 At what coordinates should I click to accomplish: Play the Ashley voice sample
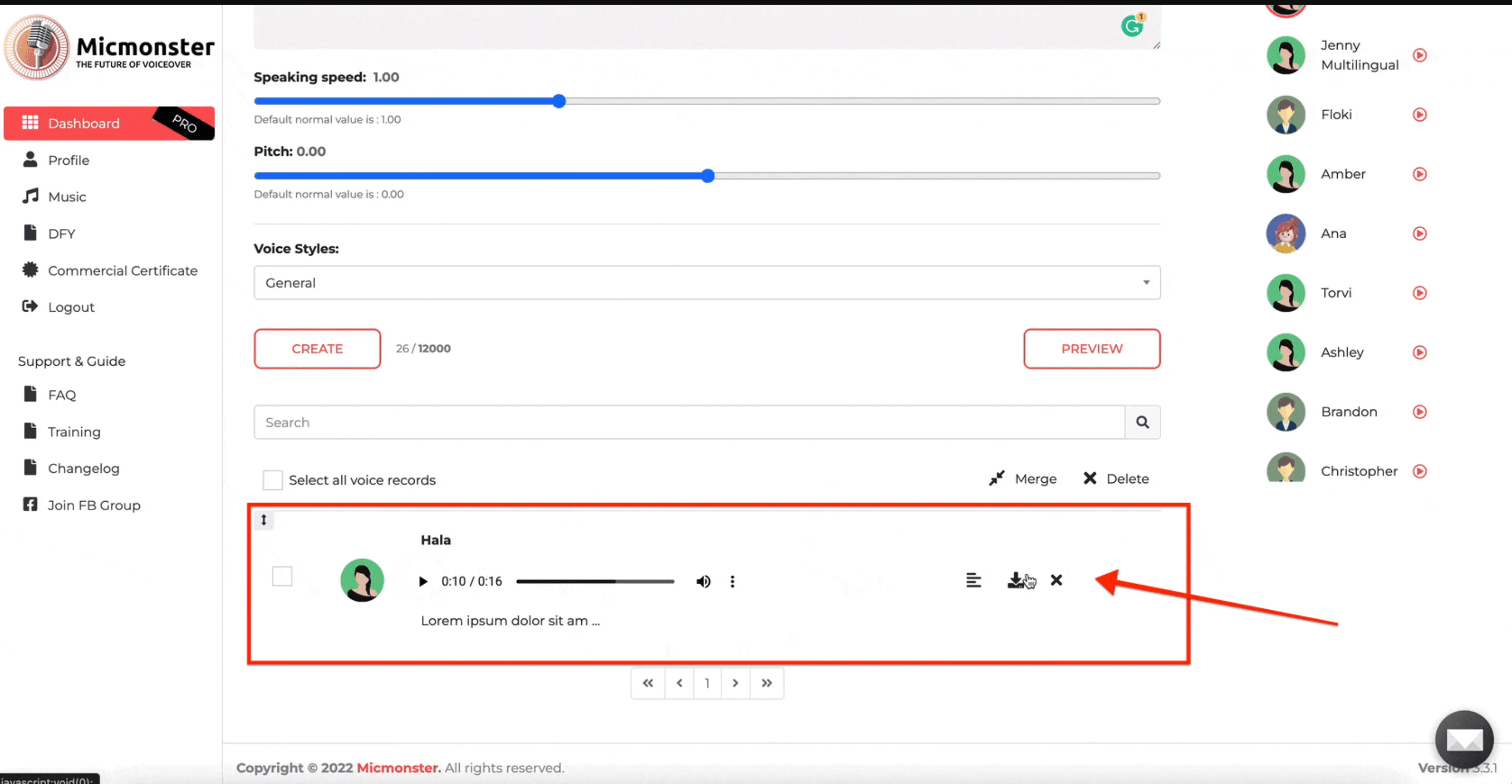1419,352
